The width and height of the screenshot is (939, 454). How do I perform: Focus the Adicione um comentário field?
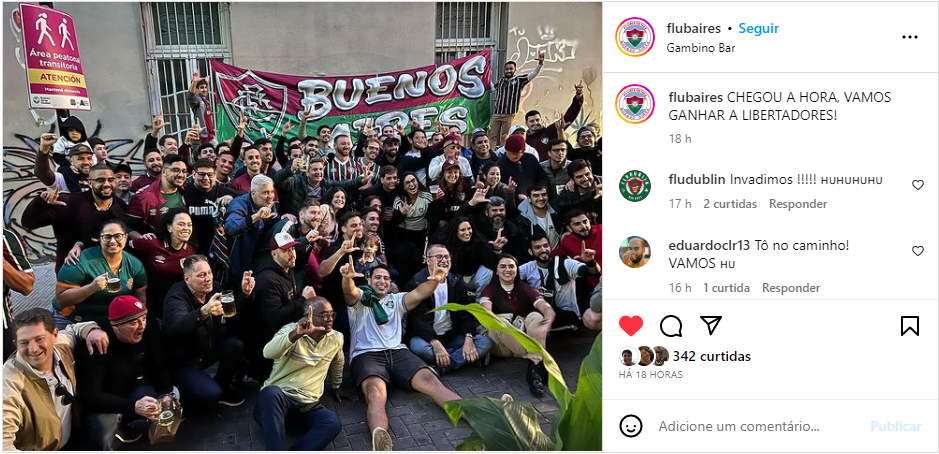pos(739,426)
